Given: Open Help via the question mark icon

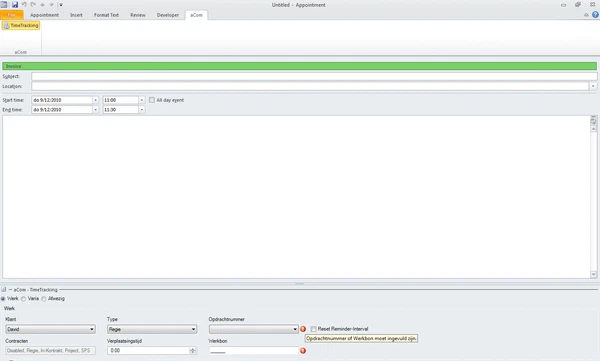Looking at the screenshot, I should [x=595, y=15].
